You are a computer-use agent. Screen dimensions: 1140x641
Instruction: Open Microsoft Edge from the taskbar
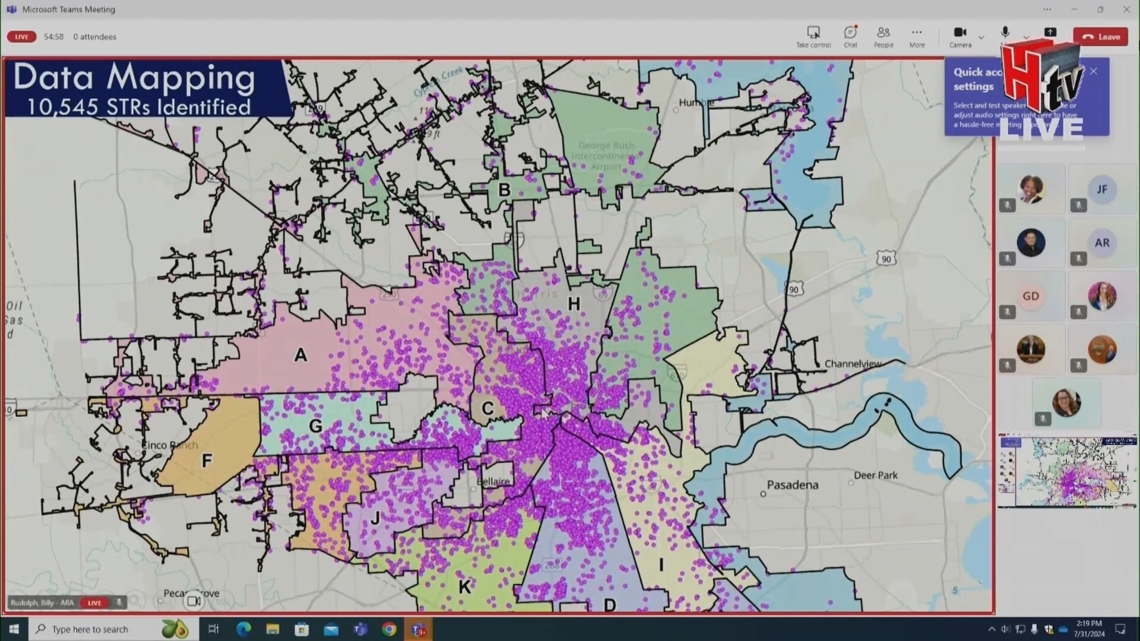tap(243, 629)
